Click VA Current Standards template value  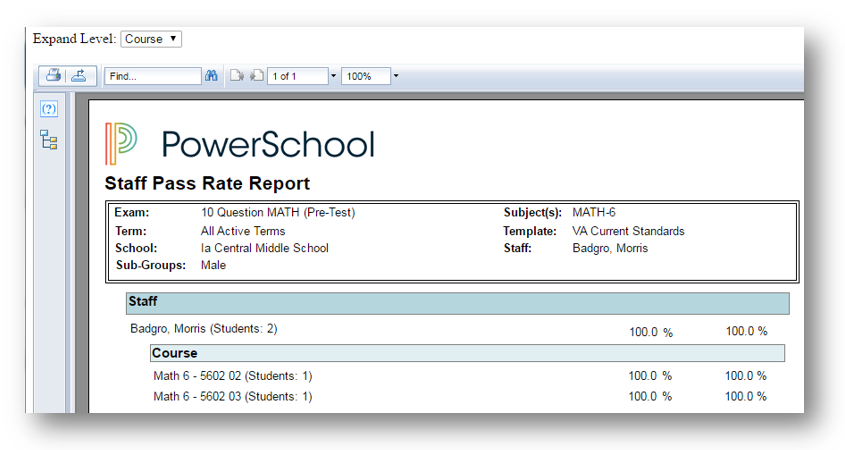coord(628,231)
